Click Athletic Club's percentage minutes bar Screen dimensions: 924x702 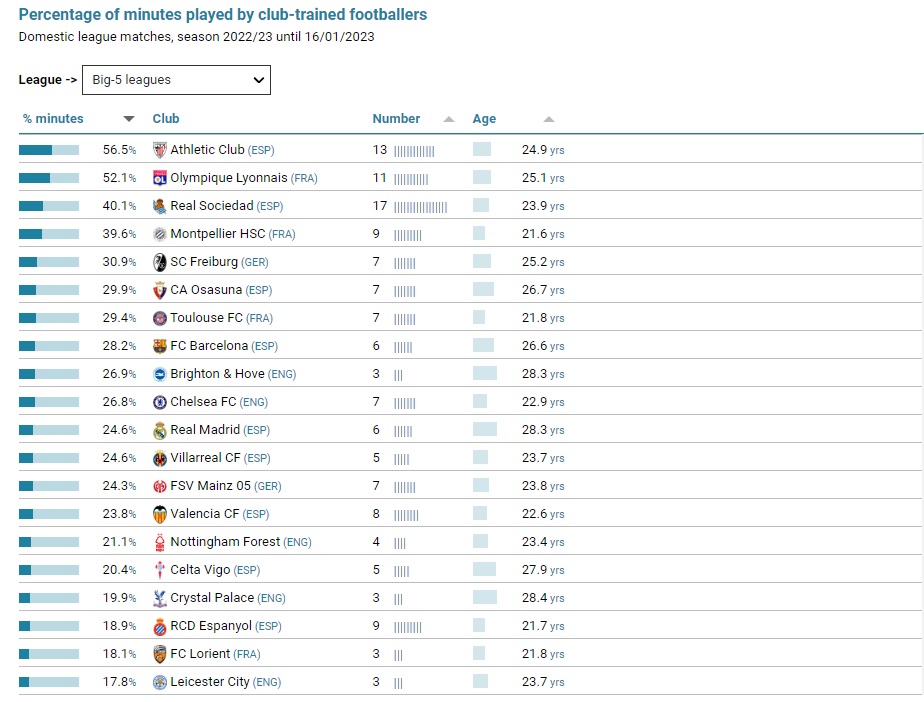(49, 150)
